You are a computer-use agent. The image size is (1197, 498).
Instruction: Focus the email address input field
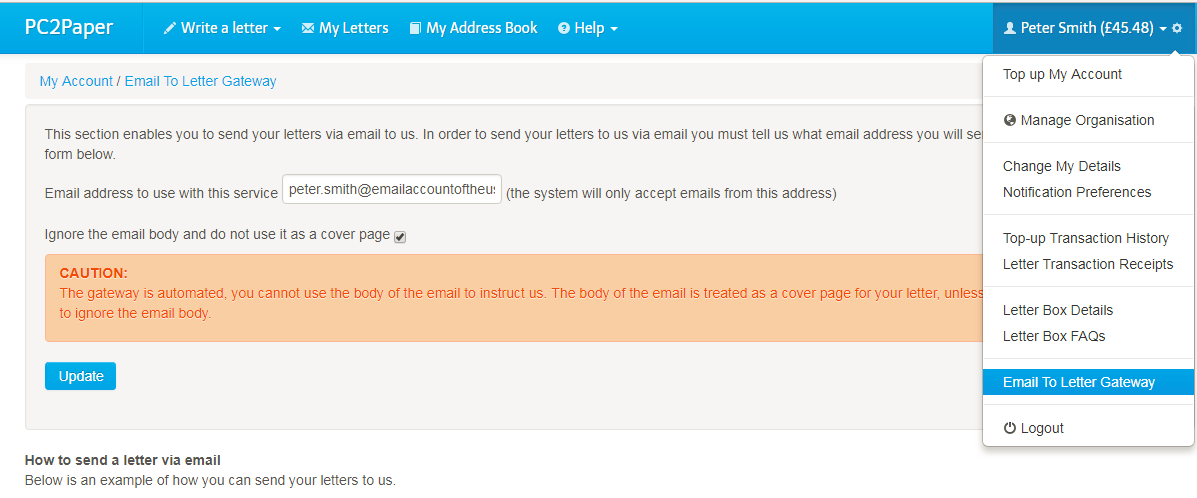pyautogui.click(x=392, y=190)
